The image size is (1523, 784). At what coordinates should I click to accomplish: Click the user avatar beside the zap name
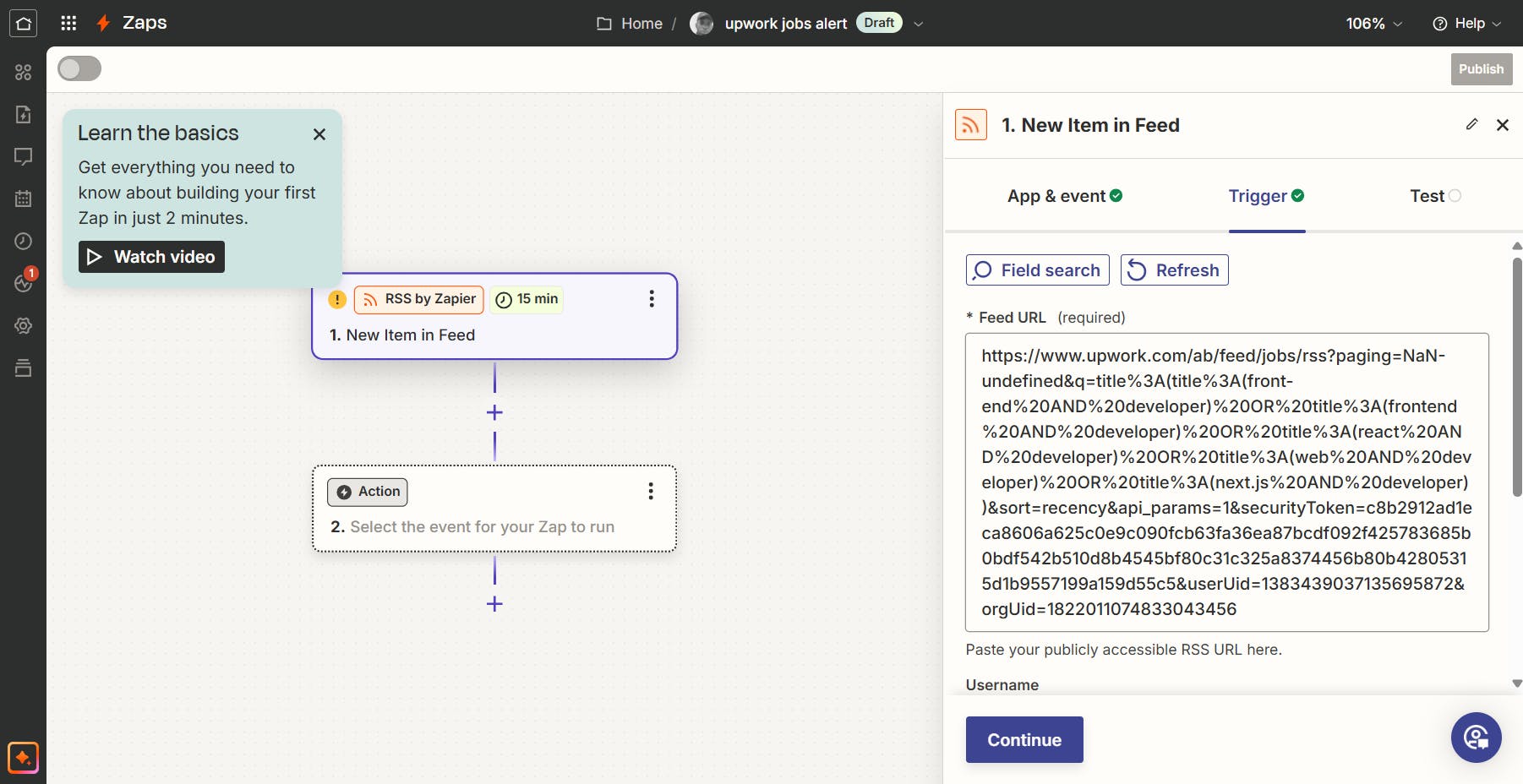click(701, 24)
